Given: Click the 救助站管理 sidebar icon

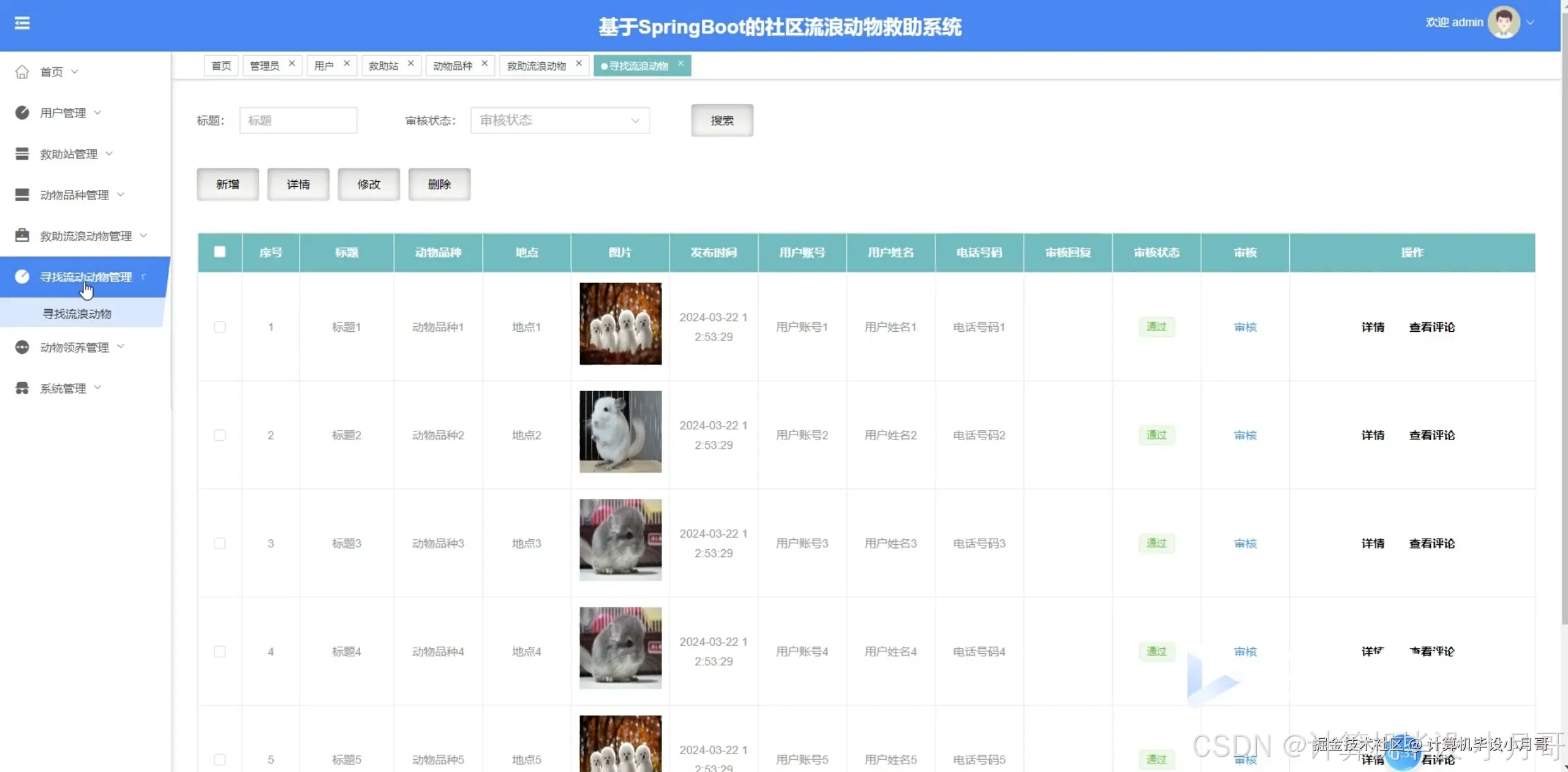Looking at the screenshot, I should 22,154.
